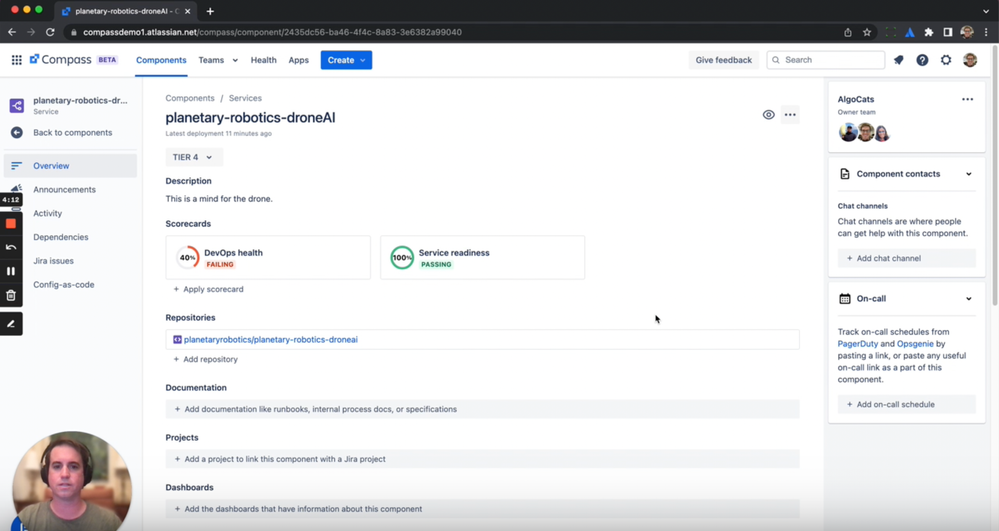Image resolution: width=999 pixels, height=531 pixels.
Task: Click Add on-call schedule
Action: pos(906,404)
